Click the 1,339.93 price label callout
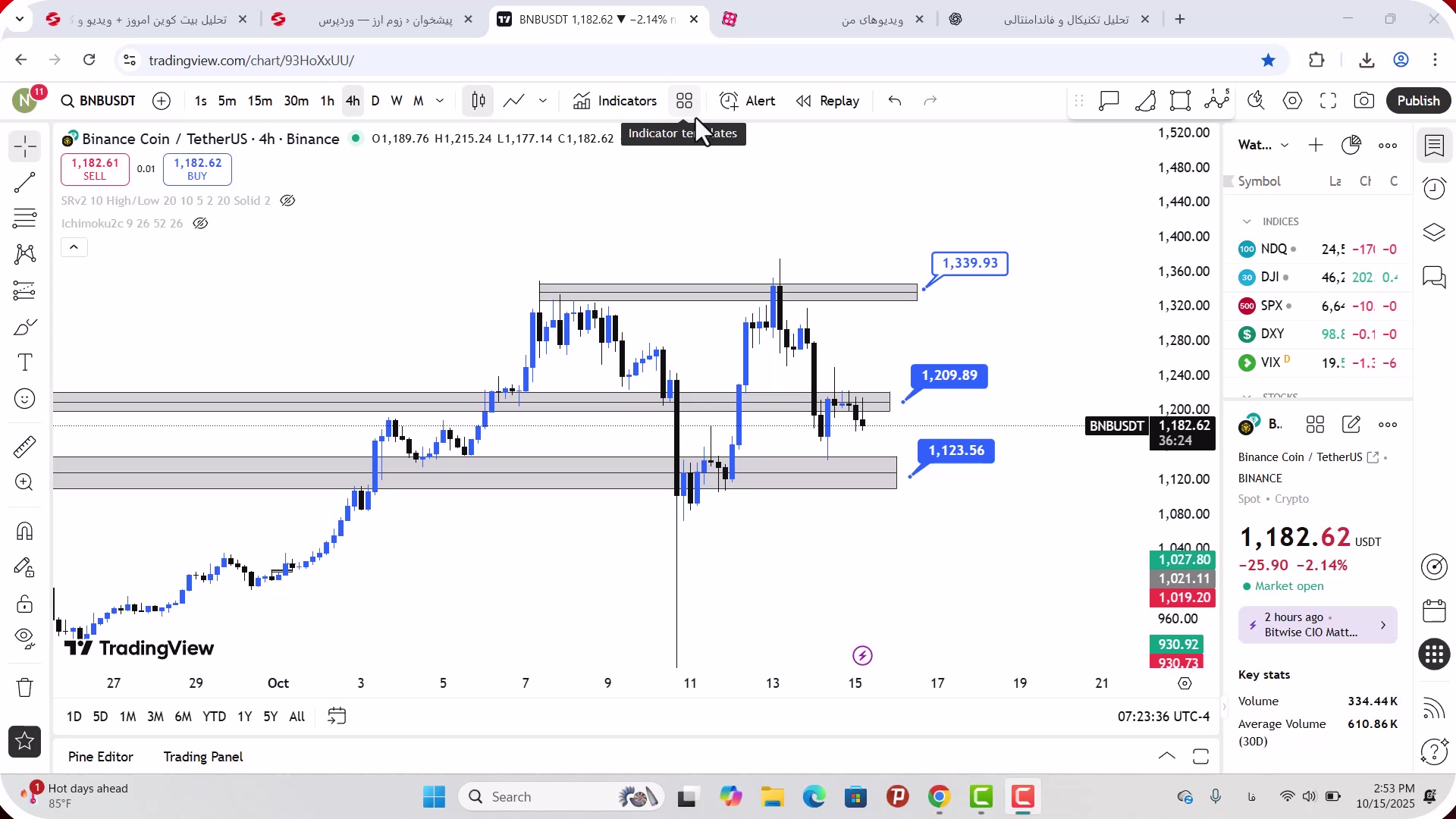 click(970, 263)
